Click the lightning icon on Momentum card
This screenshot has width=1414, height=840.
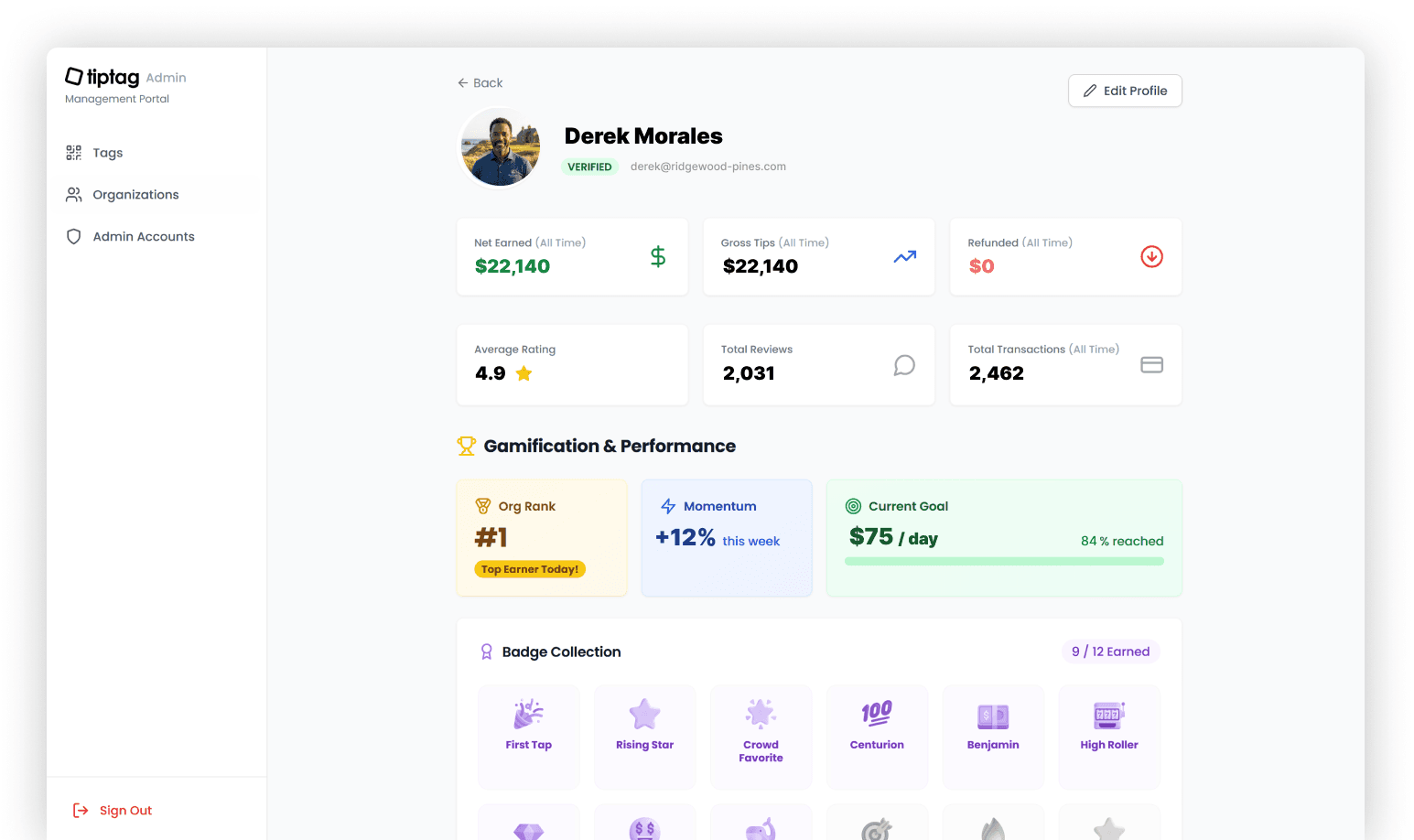(667, 505)
